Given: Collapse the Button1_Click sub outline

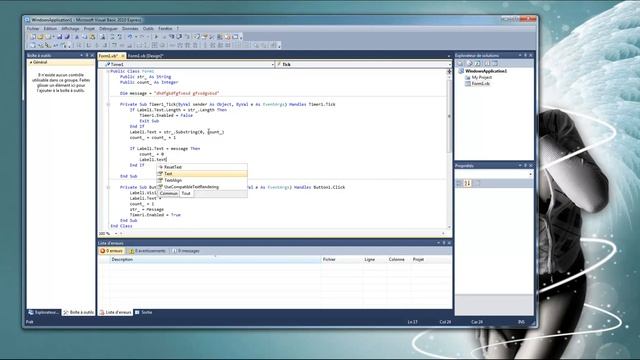Looking at the screenshot, I should (108, 187).
